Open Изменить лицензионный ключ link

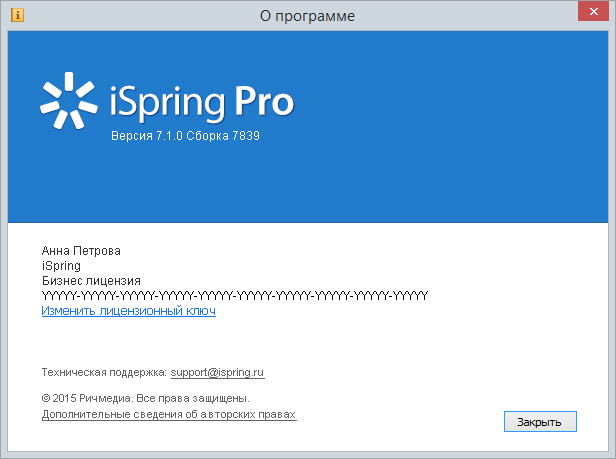coord(128,311)
